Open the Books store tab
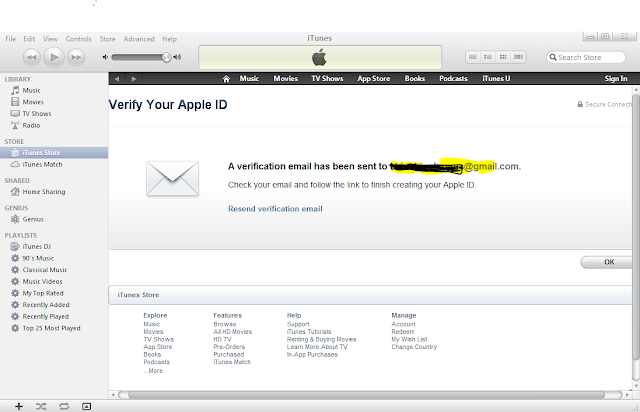 pyautogui.click(x=415, y=79)
